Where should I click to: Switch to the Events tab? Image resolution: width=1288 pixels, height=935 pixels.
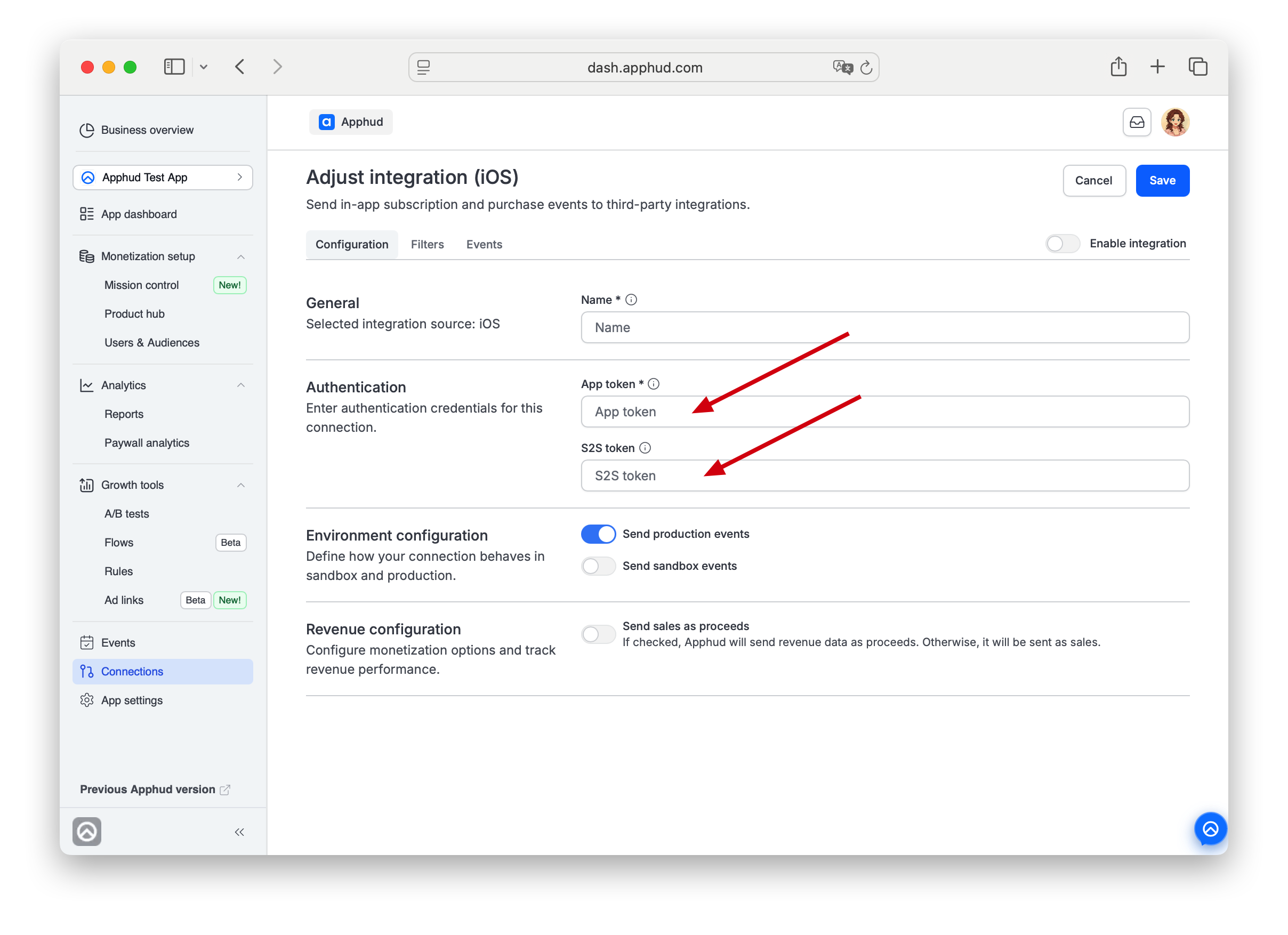click(485, 245)
